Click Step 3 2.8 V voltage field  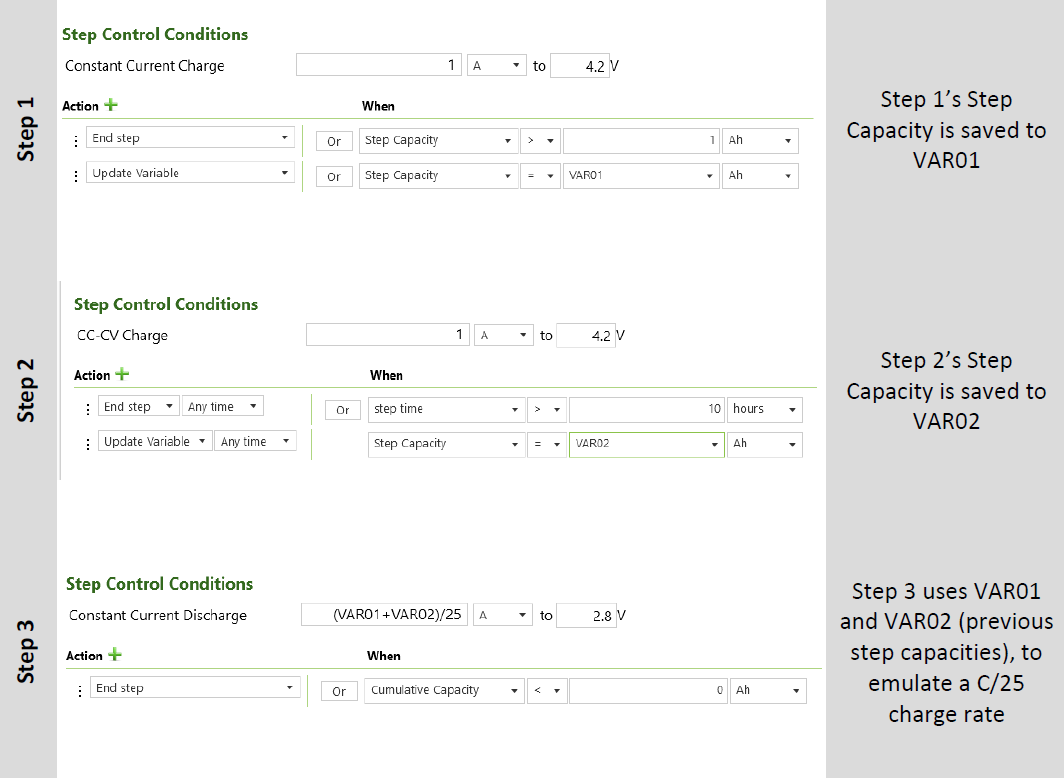click(586, 615)
